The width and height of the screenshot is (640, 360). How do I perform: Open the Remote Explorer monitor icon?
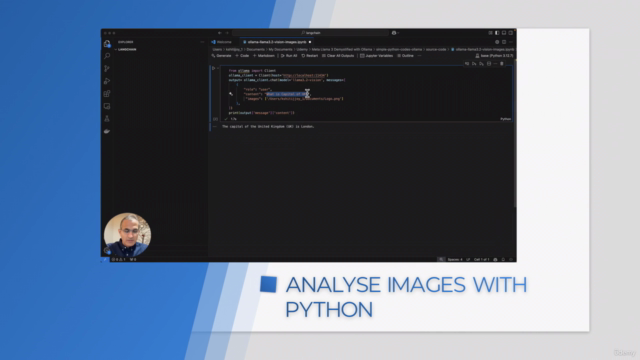(x=107, y=106)
